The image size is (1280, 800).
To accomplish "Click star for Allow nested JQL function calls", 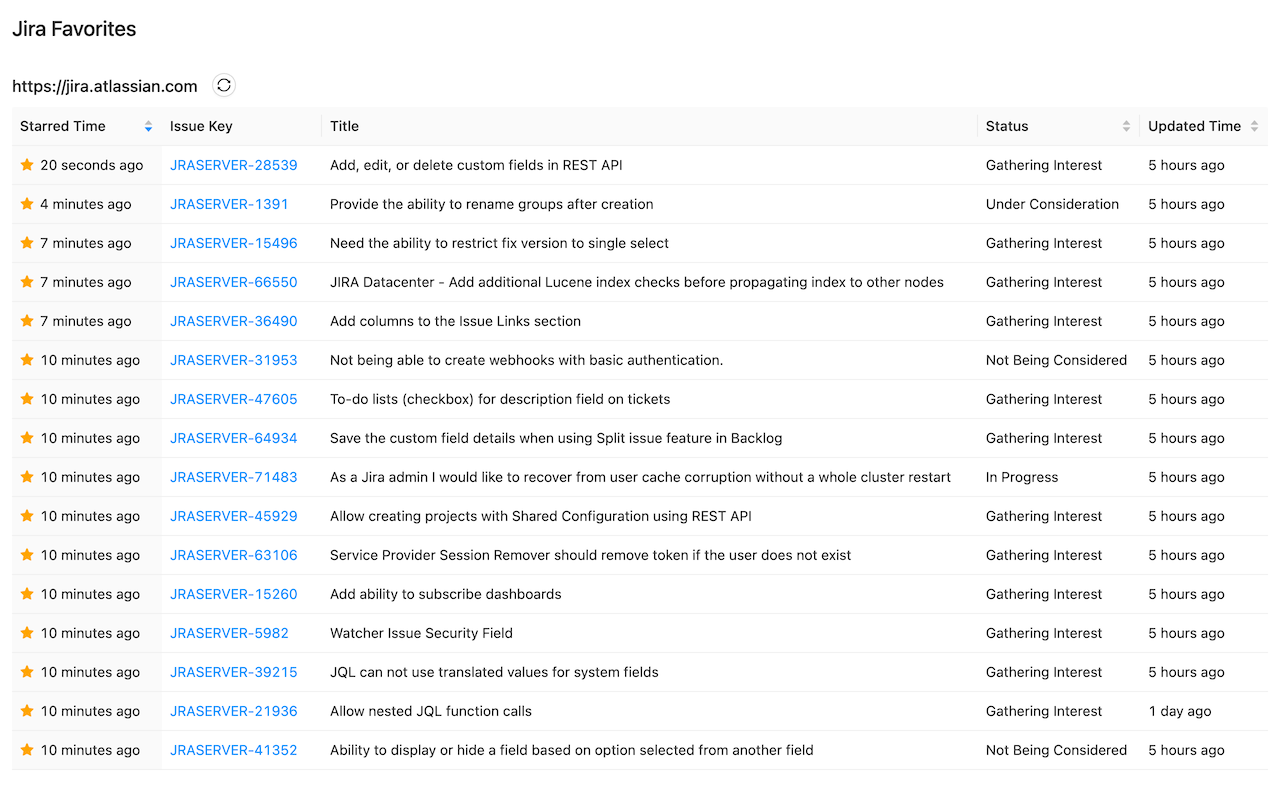I will click(27, 711).
